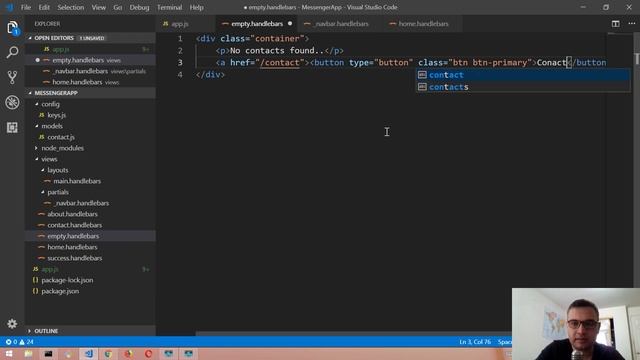Viewport: 640px width, 360px height.
Task: Open Windows Start menu
Action: [9, 353]
